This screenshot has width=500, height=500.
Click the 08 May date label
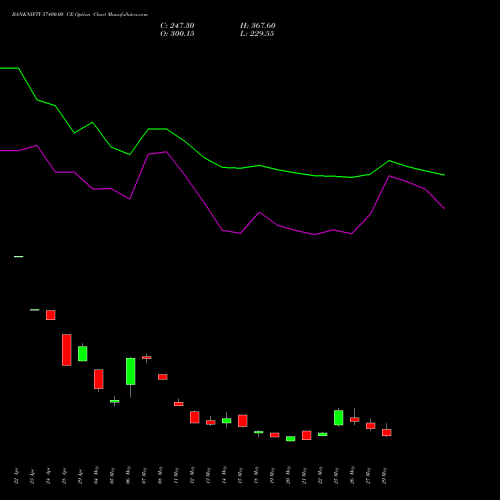pyautogui.click(x=160, y=475)
